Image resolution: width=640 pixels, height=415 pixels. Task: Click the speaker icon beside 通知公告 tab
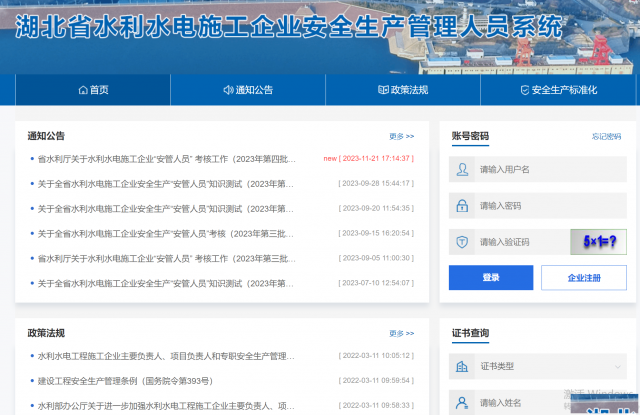228,90
